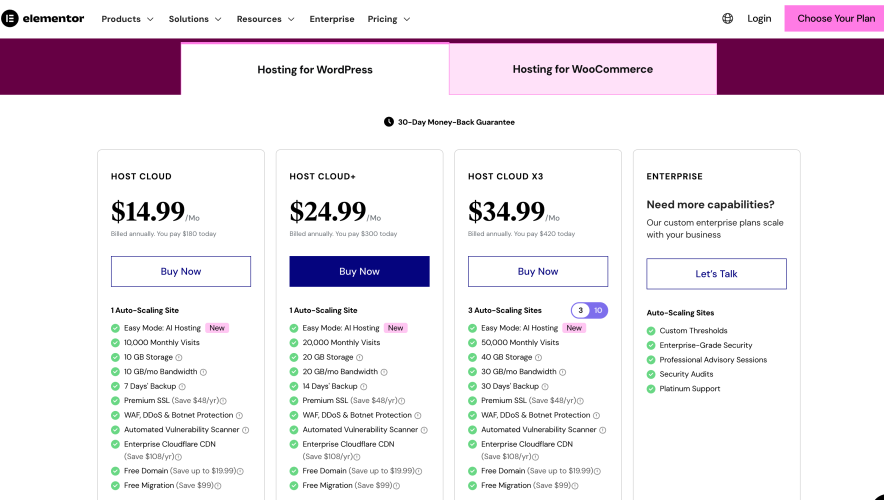Switch to Hosting for WordPress tab
Screen dimensions: 884x500
point(315,69)
